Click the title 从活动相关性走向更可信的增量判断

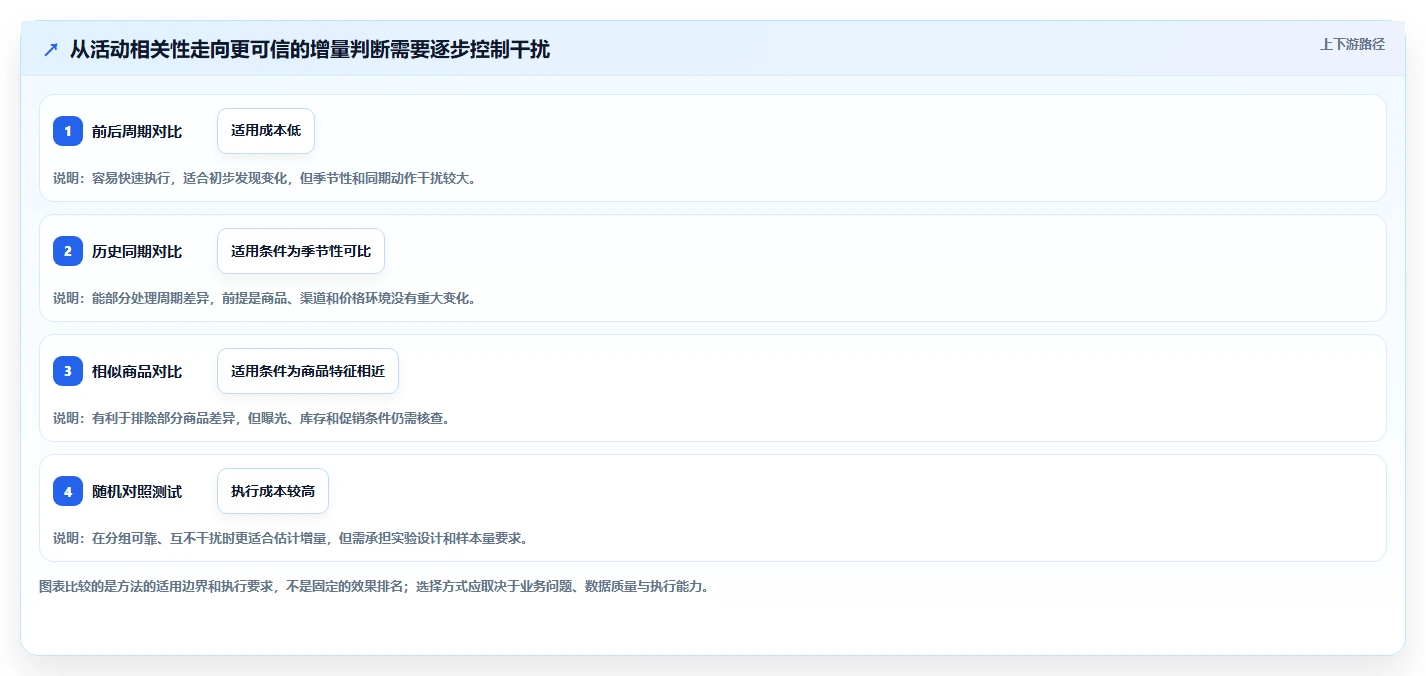[310, 50]
